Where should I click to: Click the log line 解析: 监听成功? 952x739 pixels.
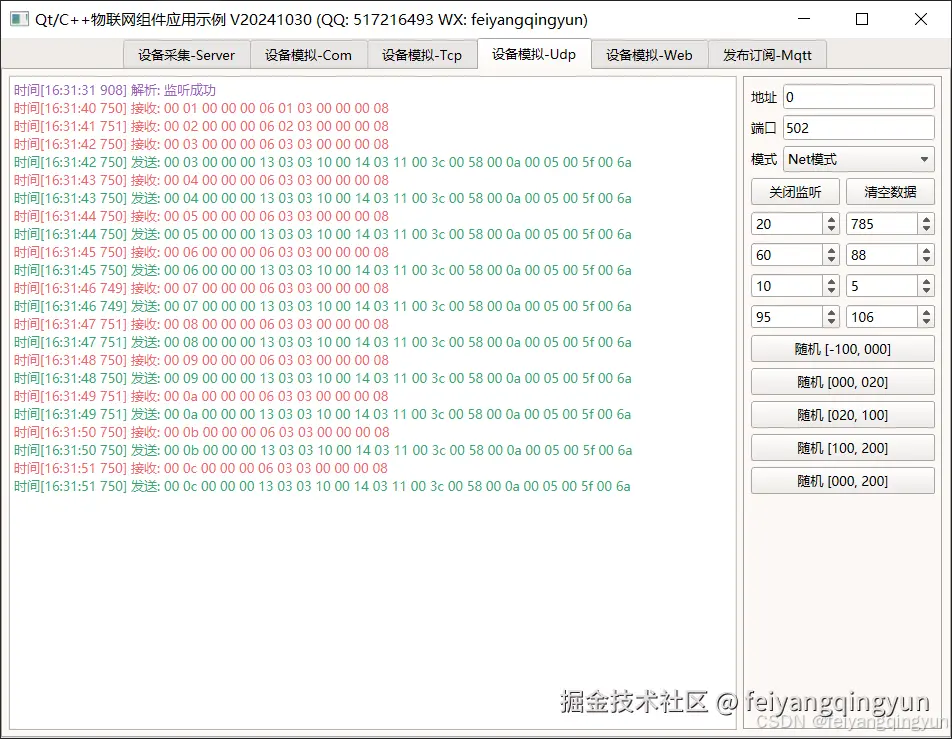[115, 90]
